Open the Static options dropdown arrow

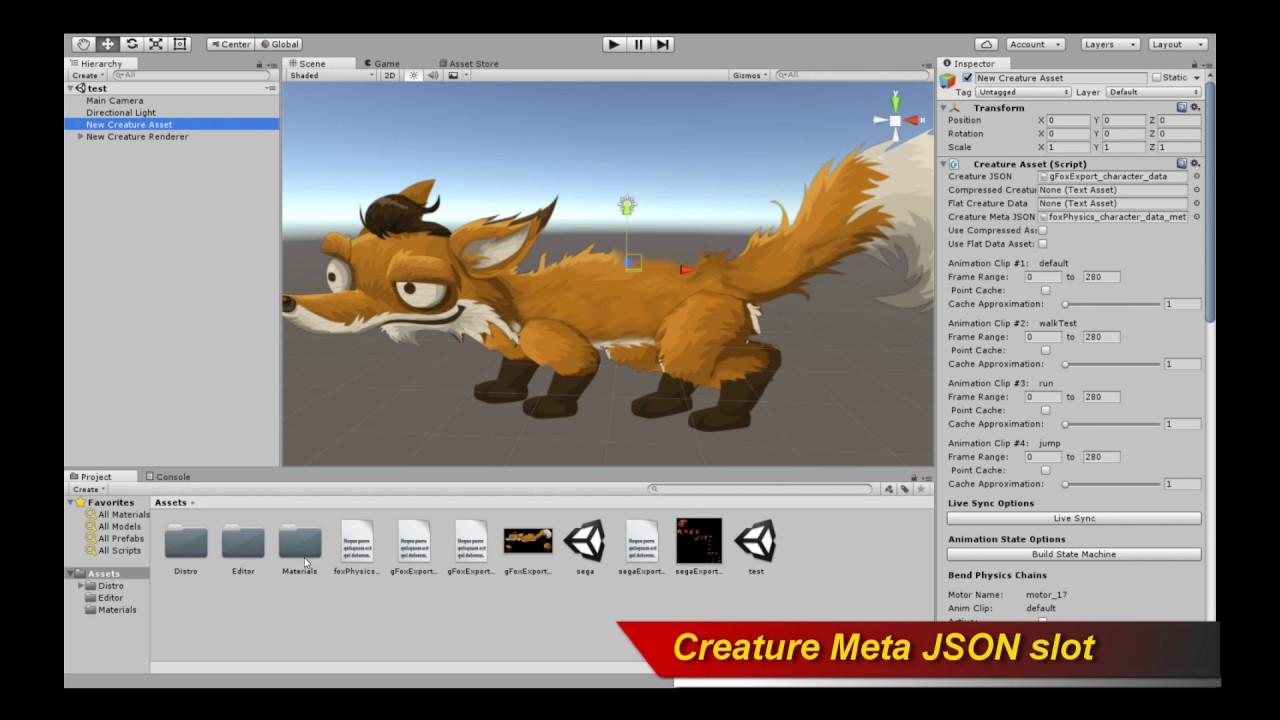point(1196,78)
